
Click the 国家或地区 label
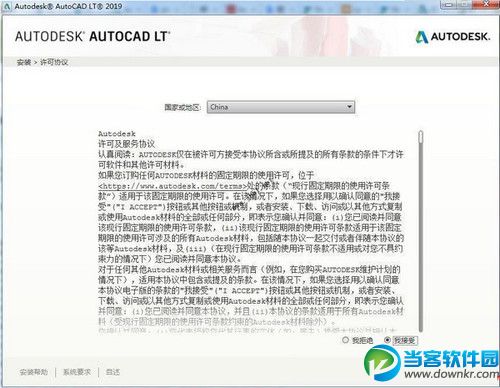pos(183,107)
